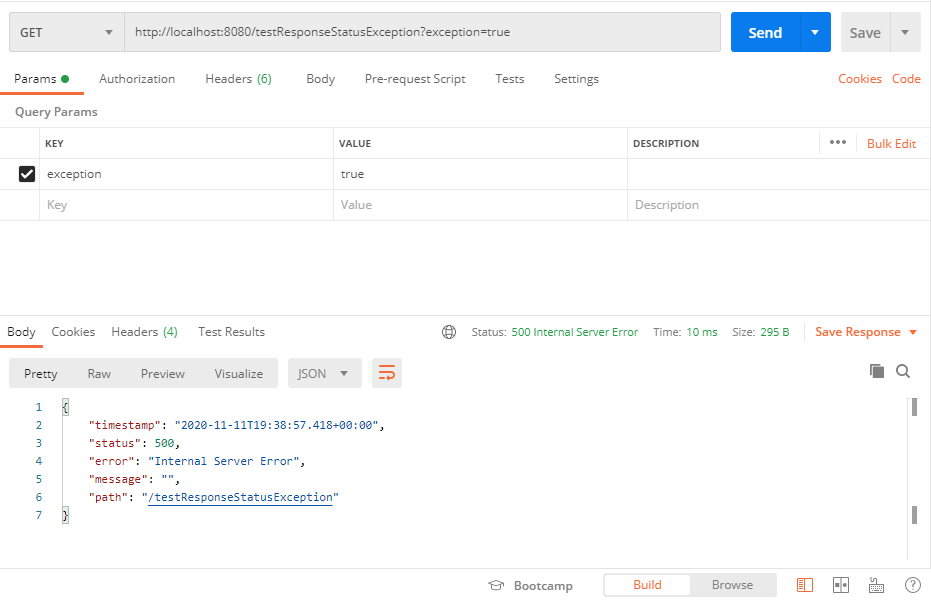Screen dimensions: 931x601
Task: Open the Authorization tab
Action: (137, 79)
